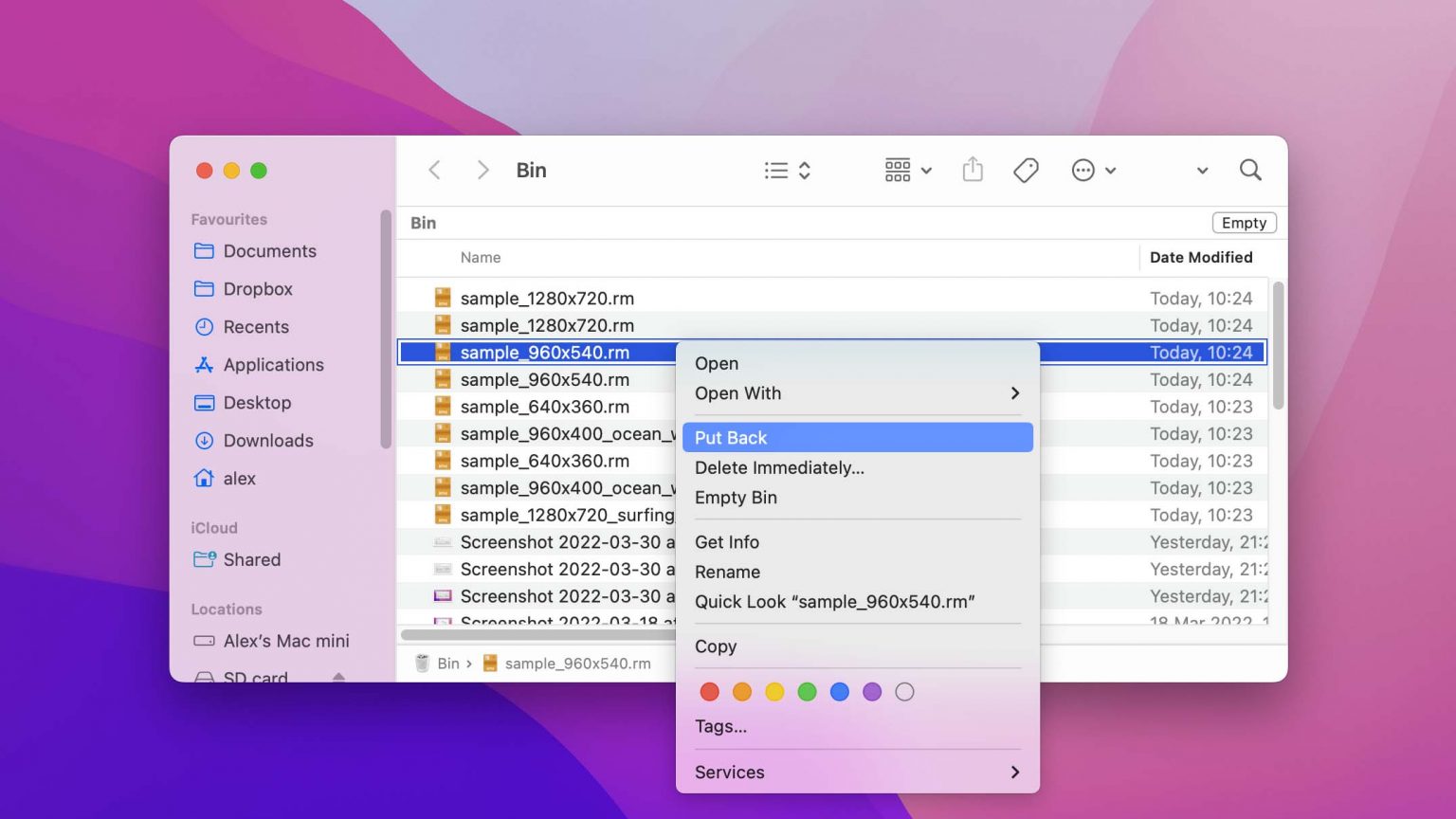Open the Applications folder in sidebar

point(273,365)
